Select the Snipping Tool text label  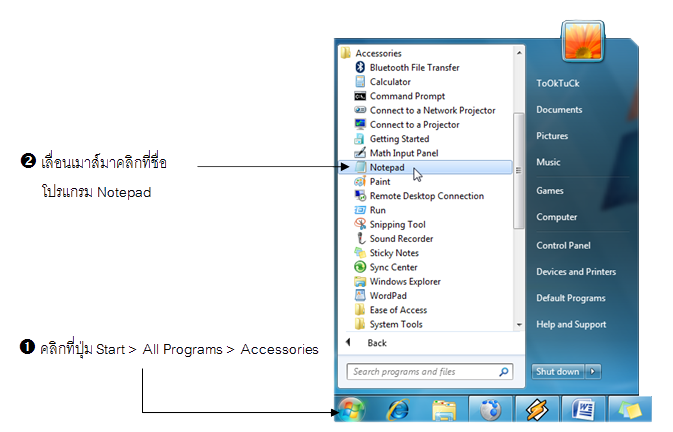(x=397, y=224)
